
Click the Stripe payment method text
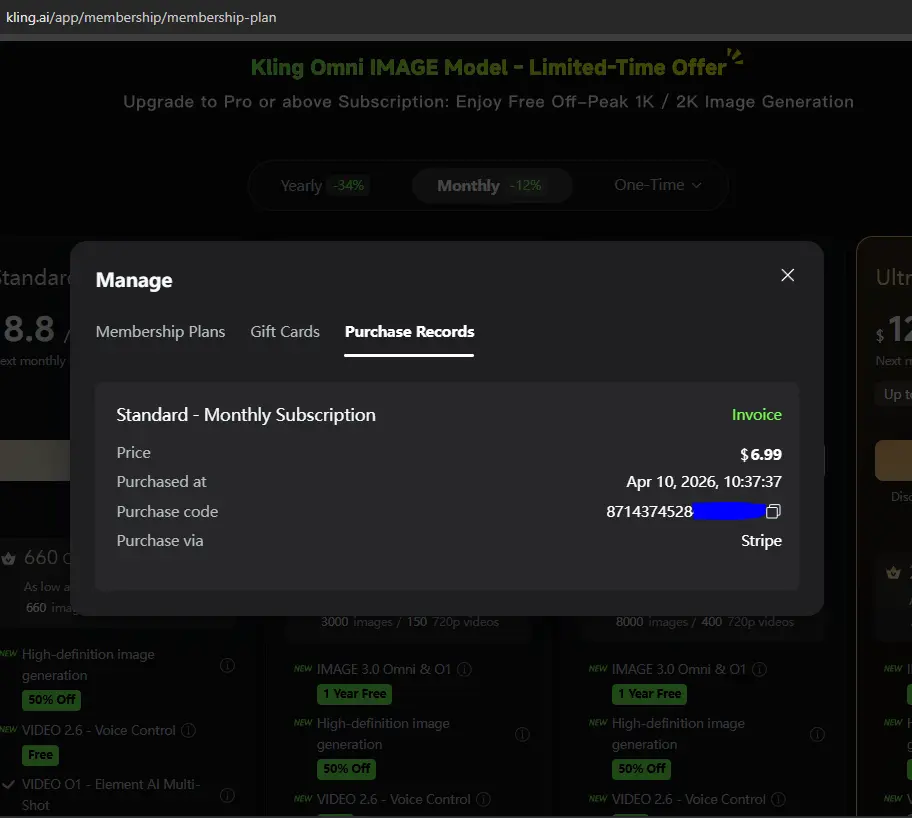coord(761,541)
